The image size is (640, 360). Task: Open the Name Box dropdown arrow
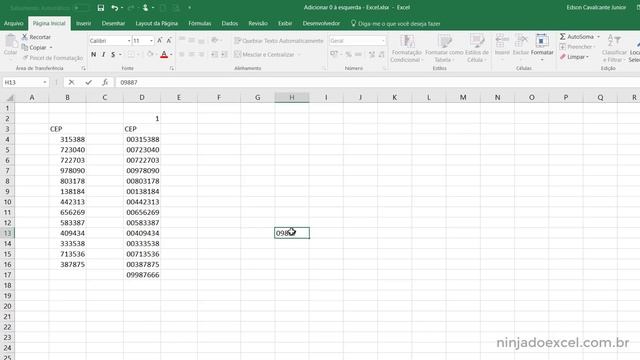pyautogui.click(x=44, y=82)
